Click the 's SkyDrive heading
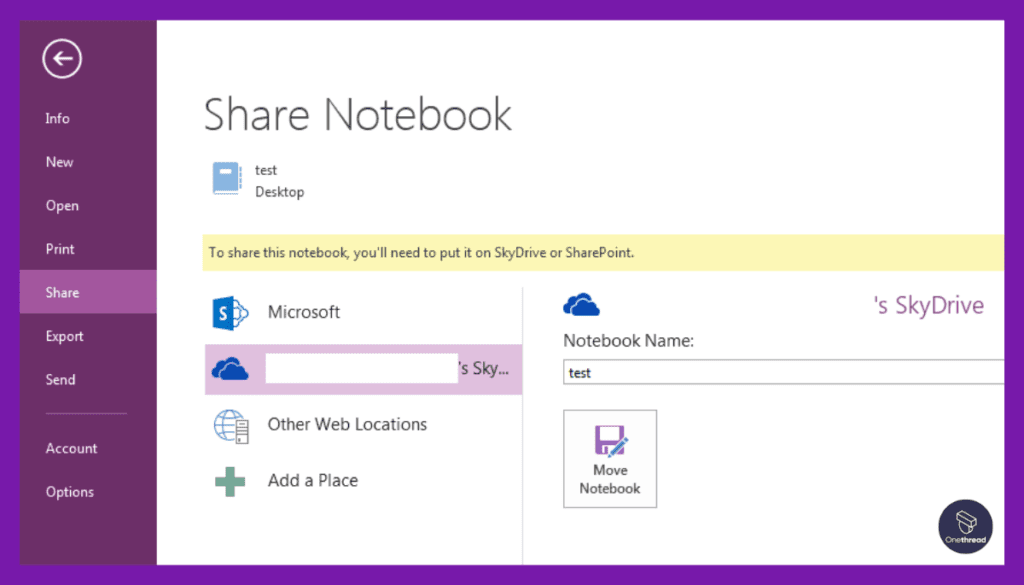Image resolution: width=1024 pixels, height=585 pixels. [x=928, y=305]
